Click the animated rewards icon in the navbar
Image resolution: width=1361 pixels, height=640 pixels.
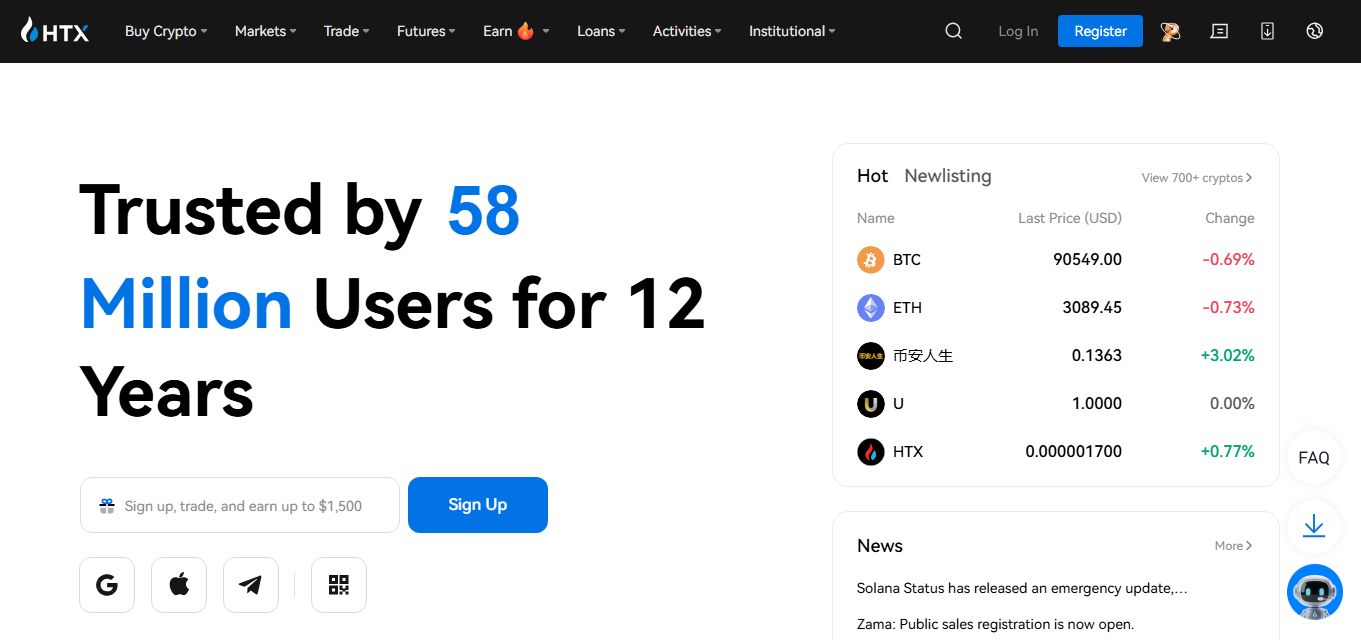(1170, 31)
